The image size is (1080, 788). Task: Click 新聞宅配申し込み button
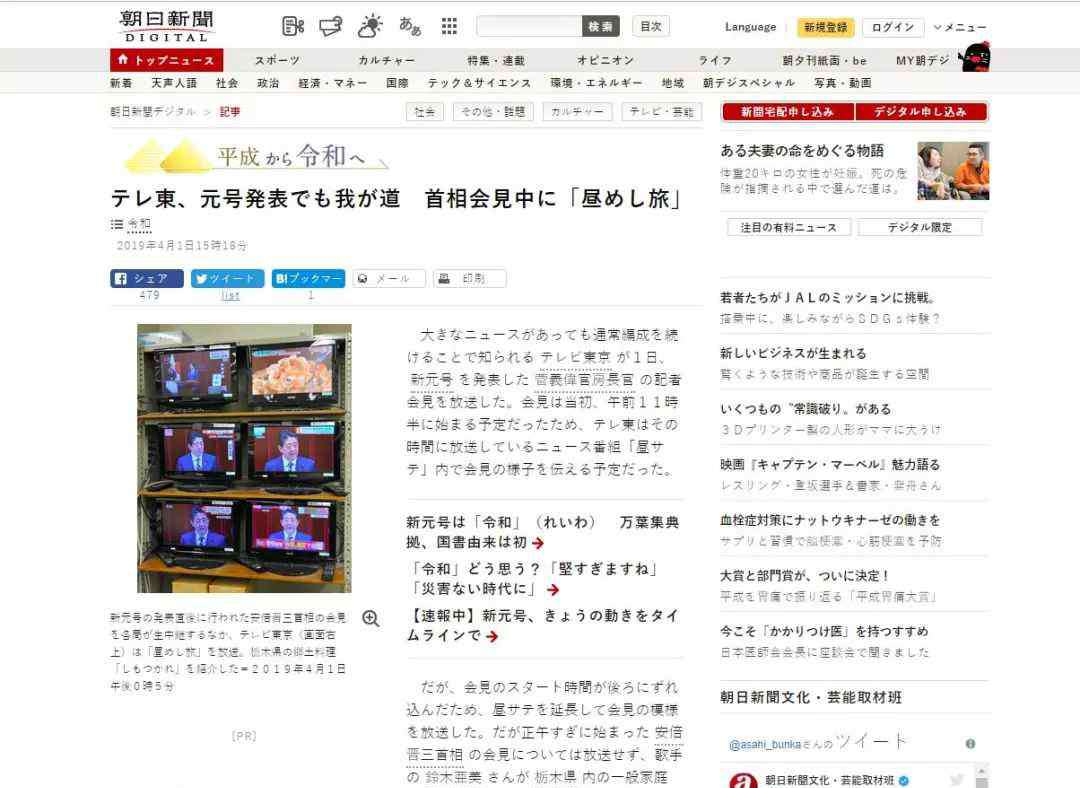788,112
